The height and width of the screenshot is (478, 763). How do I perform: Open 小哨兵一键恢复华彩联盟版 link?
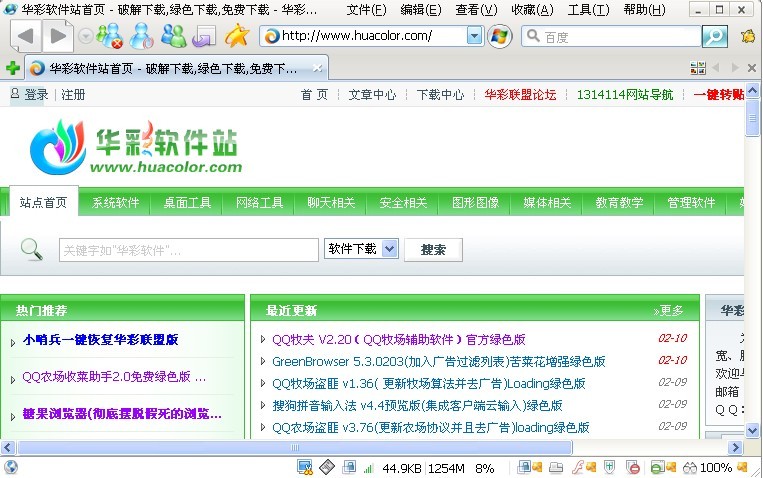tap(100, 339)
